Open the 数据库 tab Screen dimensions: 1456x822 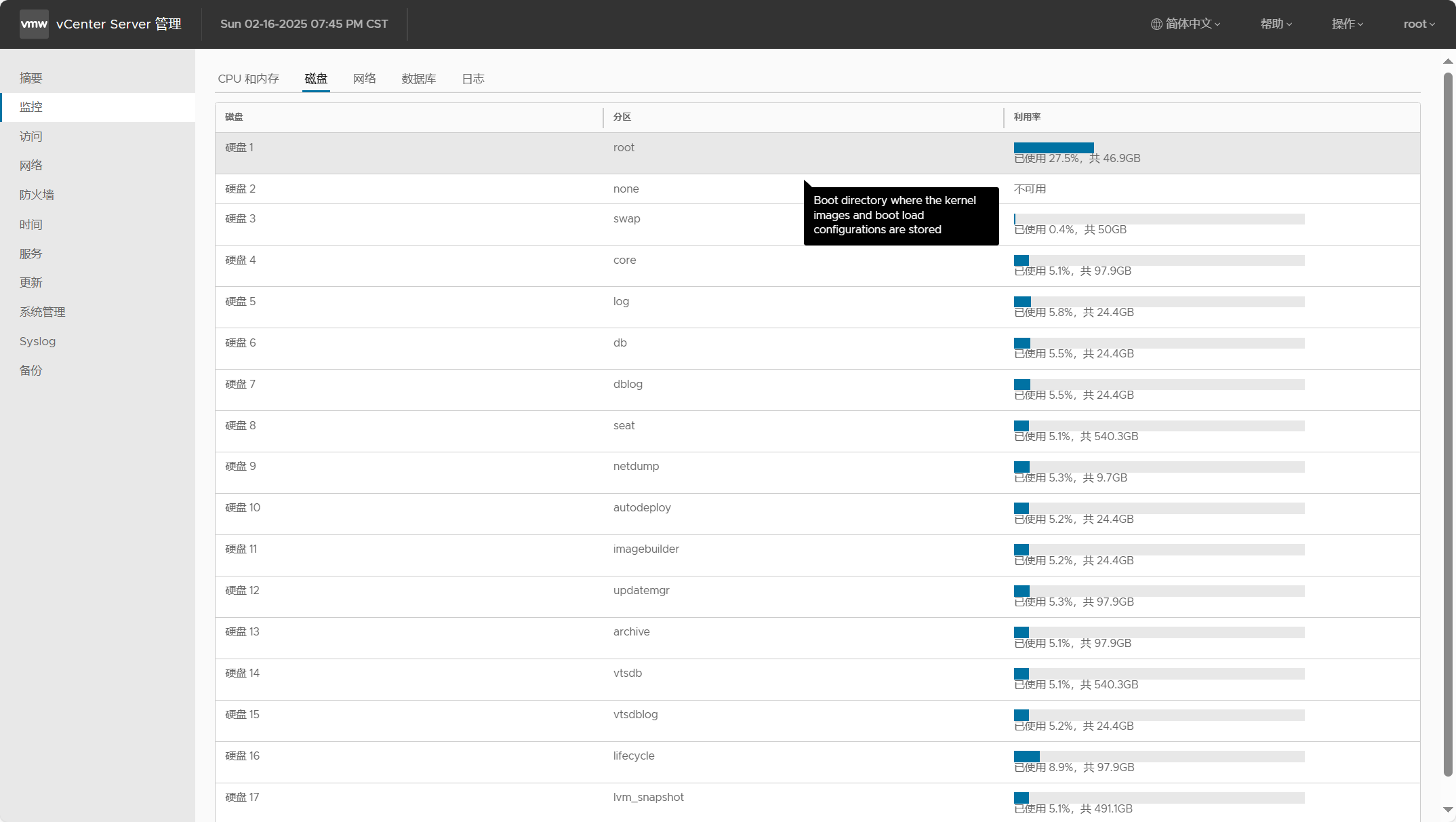pos(419,79)
